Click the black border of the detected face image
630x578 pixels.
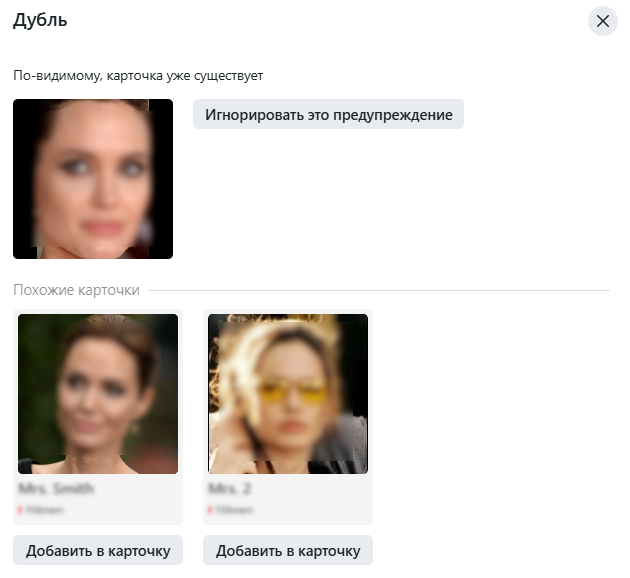[23, 179]
